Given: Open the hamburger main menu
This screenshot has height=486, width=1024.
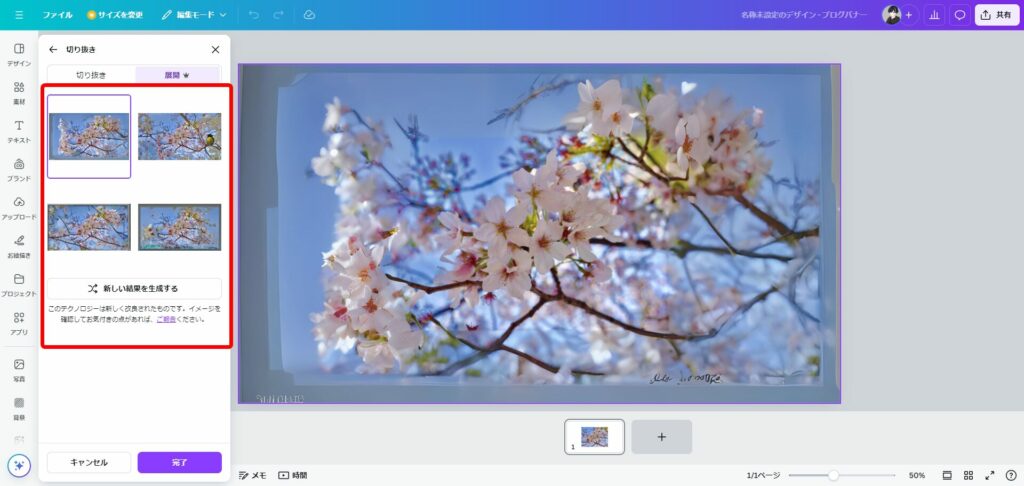Looking at the screenshot, I should (19, 14).
